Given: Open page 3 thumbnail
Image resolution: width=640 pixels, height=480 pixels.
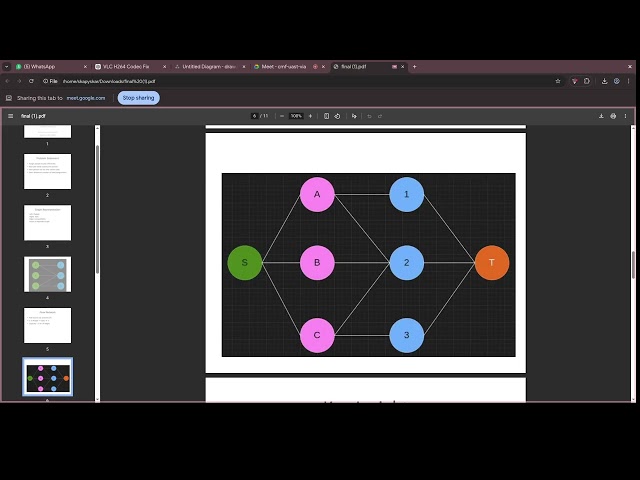Looking at the screenshot, I should (47, 223).
